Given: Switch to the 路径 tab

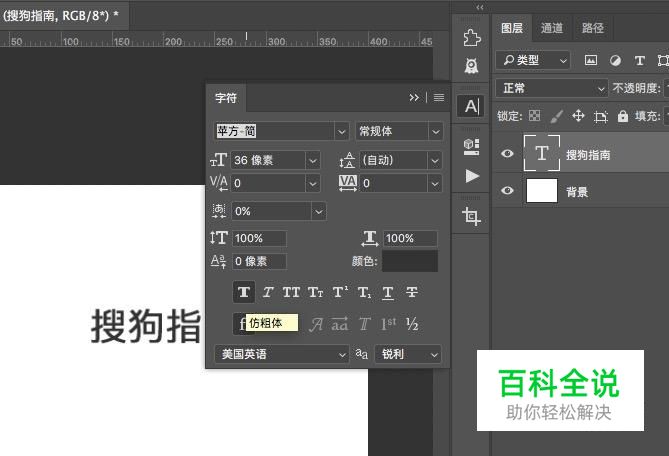Looking at the screenshot, I should point(593,28).
